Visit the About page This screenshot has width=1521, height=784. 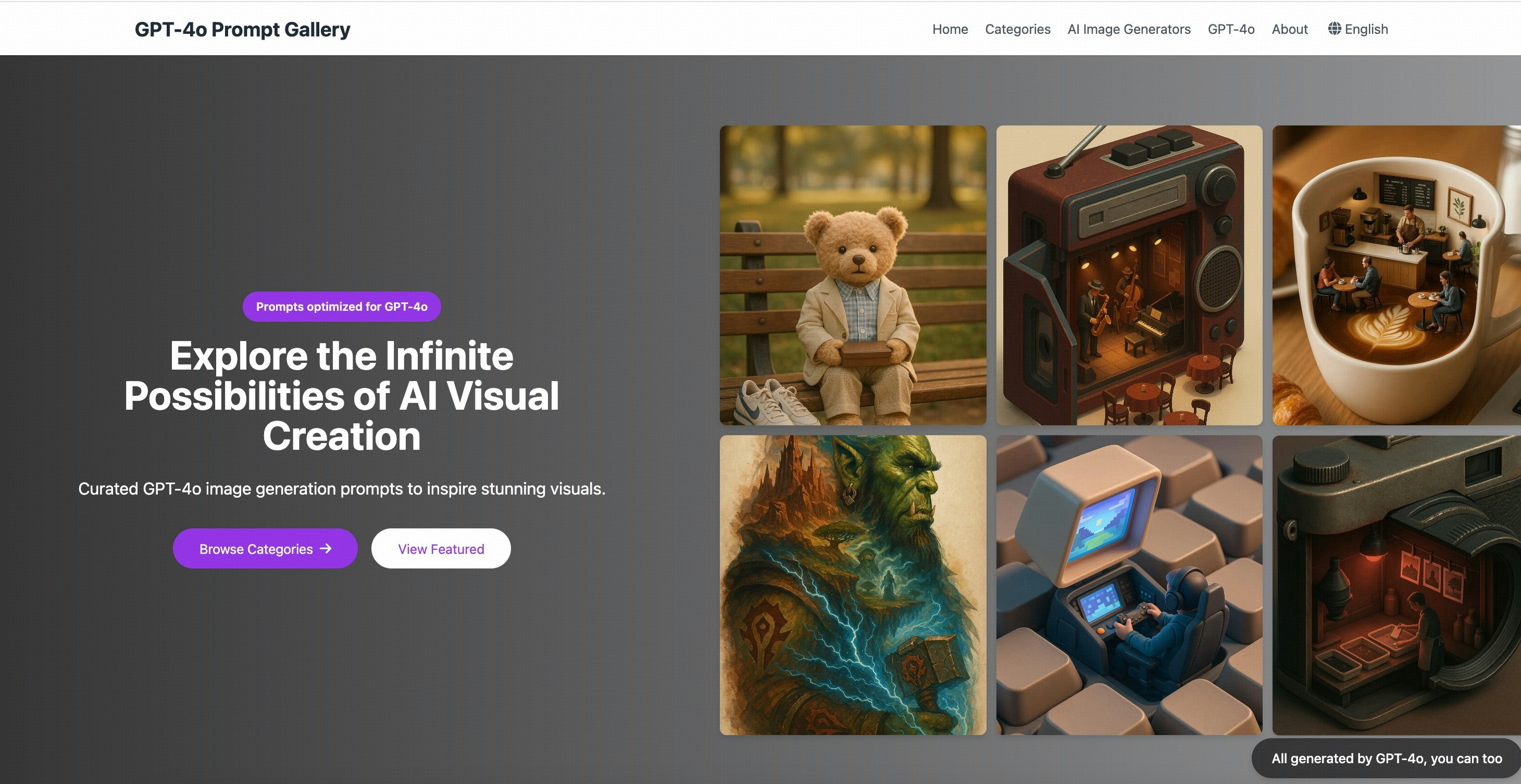click(x=1289, y=29)
